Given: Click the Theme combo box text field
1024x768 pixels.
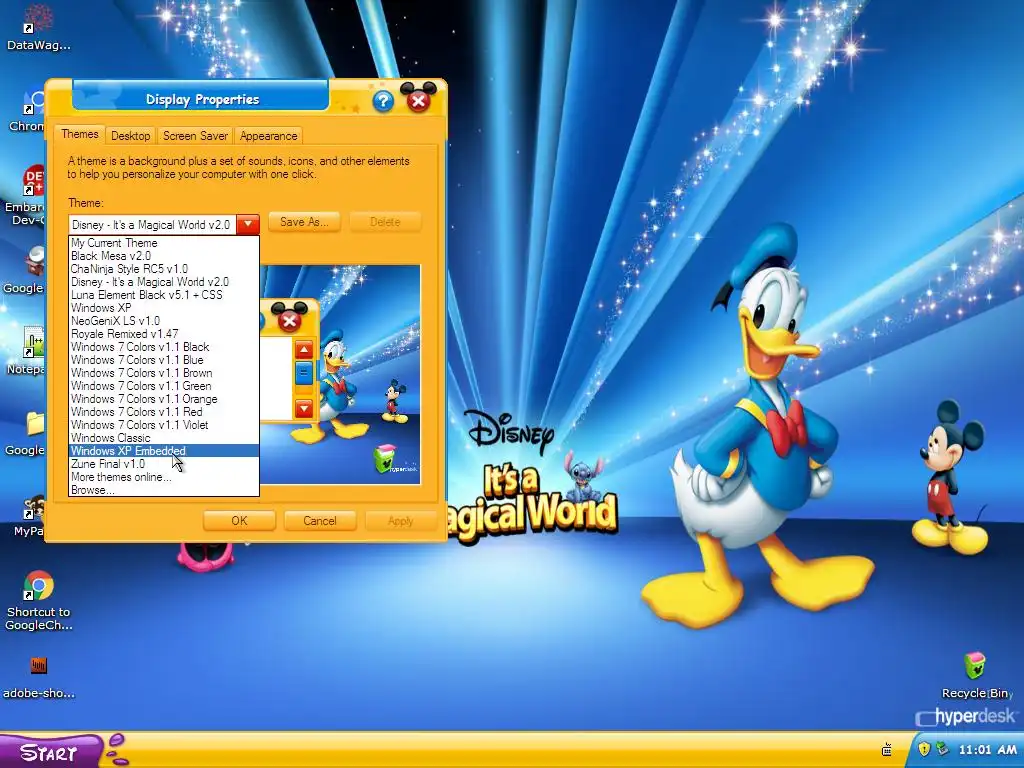Looking at the screenshot, I should (152, 225).
